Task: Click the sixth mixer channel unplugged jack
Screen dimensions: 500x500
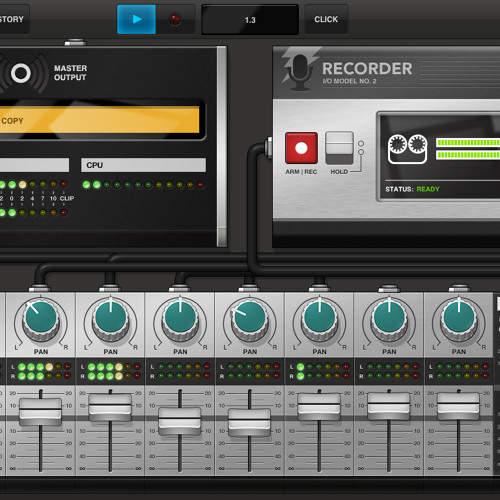Action: (389, 288)
